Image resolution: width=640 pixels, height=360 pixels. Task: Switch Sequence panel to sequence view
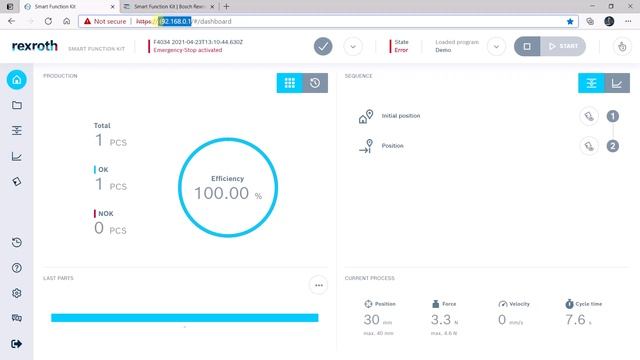pyautogui.click(x=591, y=83)
